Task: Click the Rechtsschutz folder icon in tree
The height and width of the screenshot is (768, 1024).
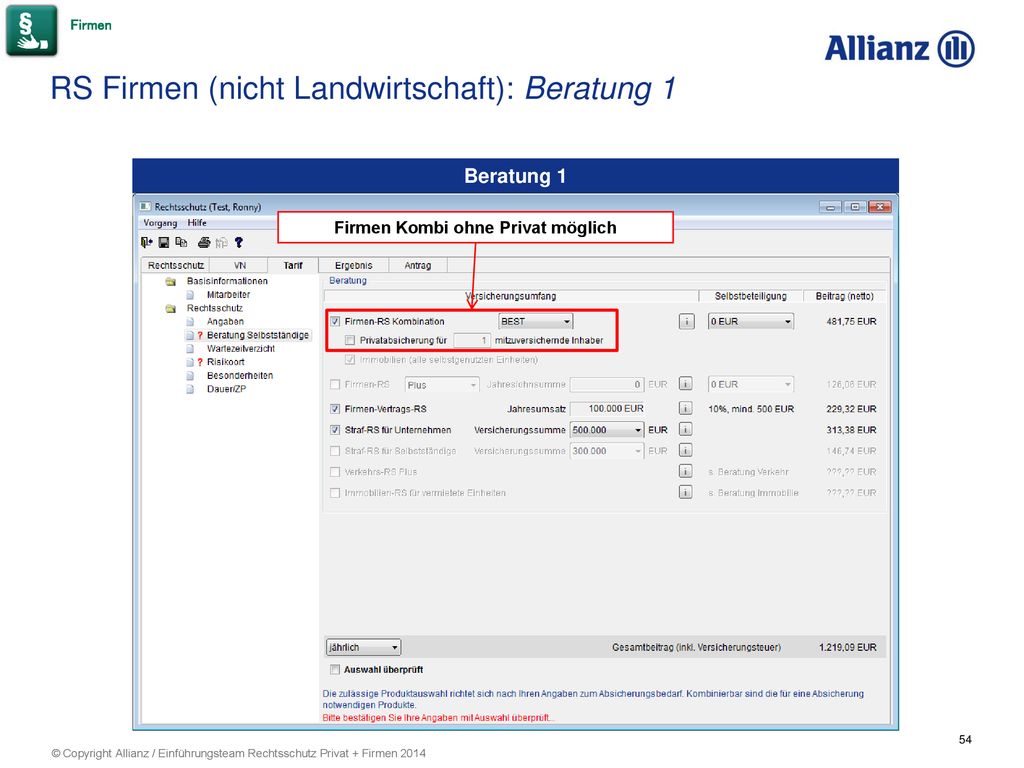Action: click(x=171, y=308)
